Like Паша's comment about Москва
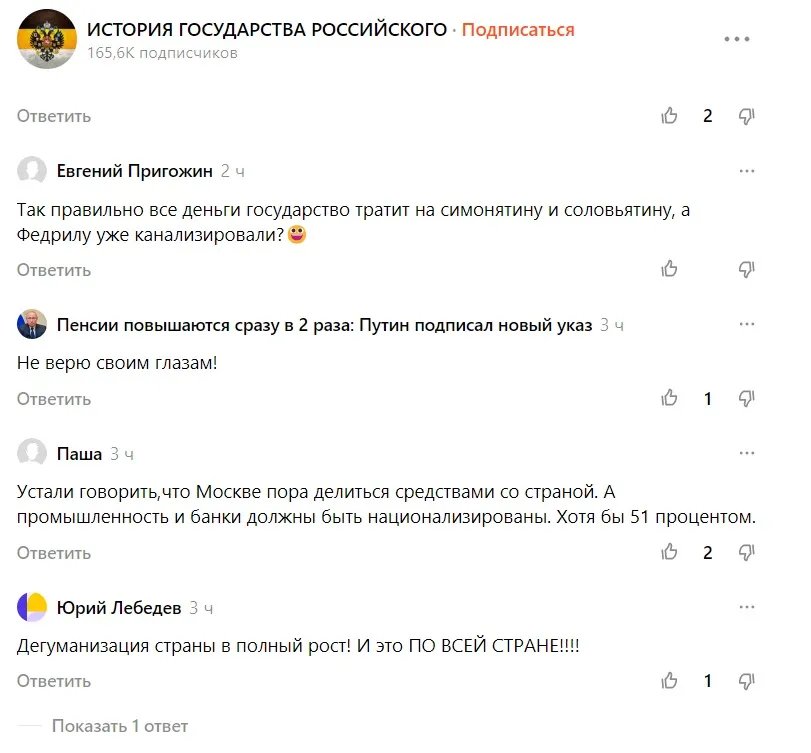The width and height of the screenshot is (811, 753). point(670,552)
